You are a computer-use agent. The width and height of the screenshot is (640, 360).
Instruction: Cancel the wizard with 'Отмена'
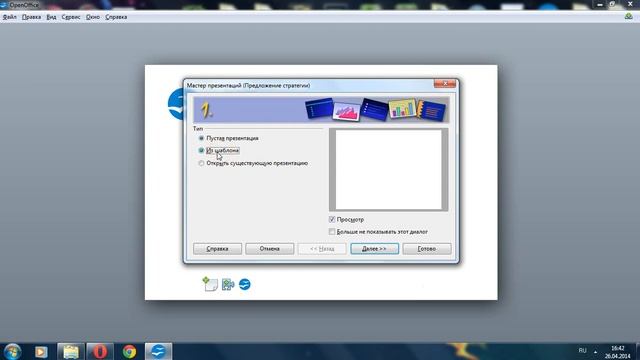(x=269, y=249)
